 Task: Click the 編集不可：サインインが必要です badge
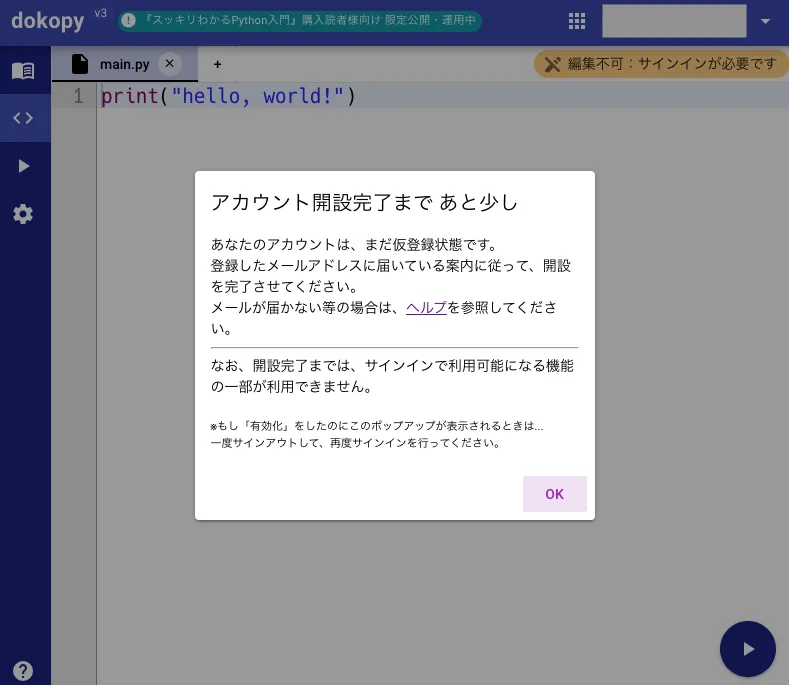(661, 64)
